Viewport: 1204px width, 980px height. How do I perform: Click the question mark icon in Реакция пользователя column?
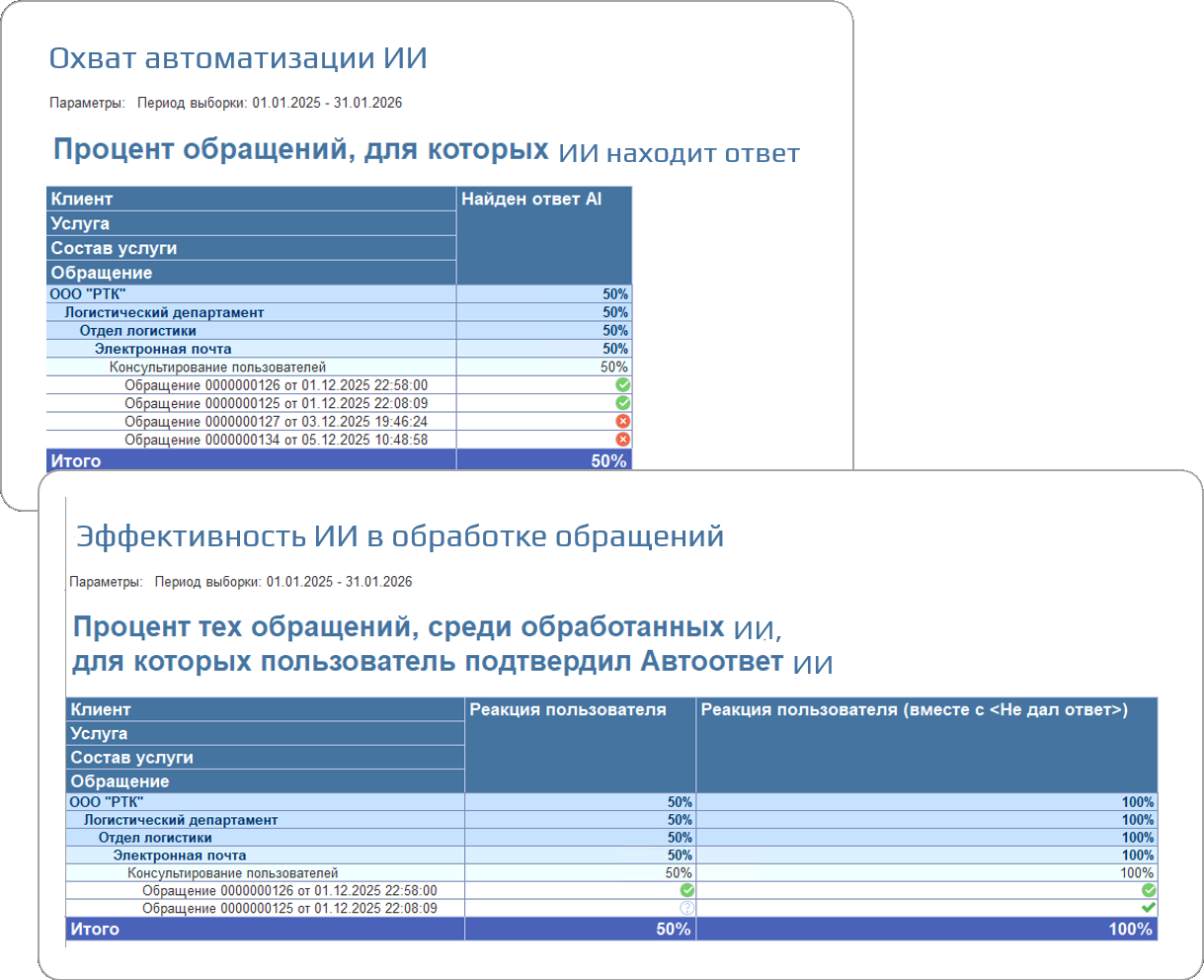(x=686, y=908)
